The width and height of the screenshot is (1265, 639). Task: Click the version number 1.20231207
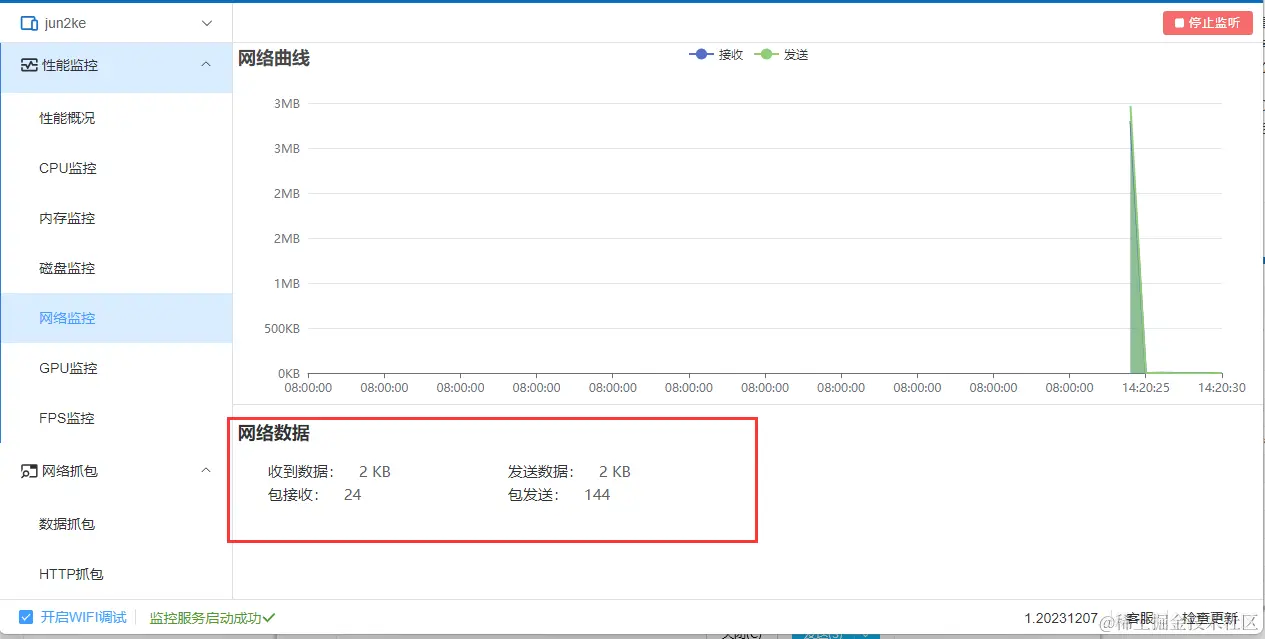[x=1061, y=618]
